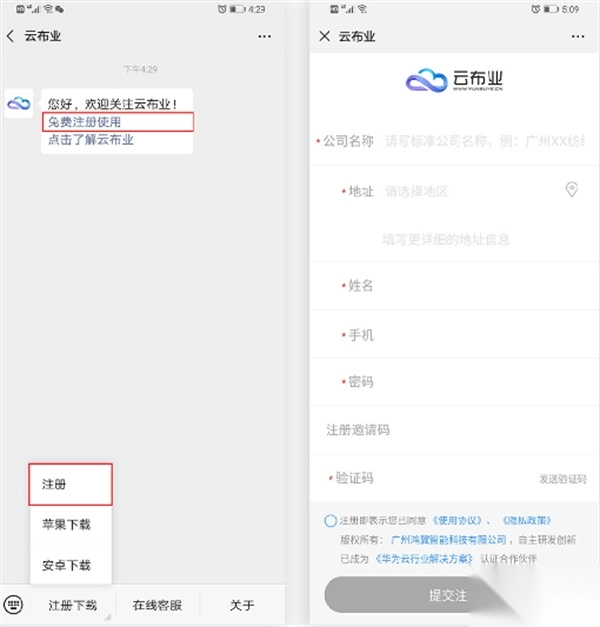
Task: Expand the 注册下载 bottom menu
Action: 72,605
